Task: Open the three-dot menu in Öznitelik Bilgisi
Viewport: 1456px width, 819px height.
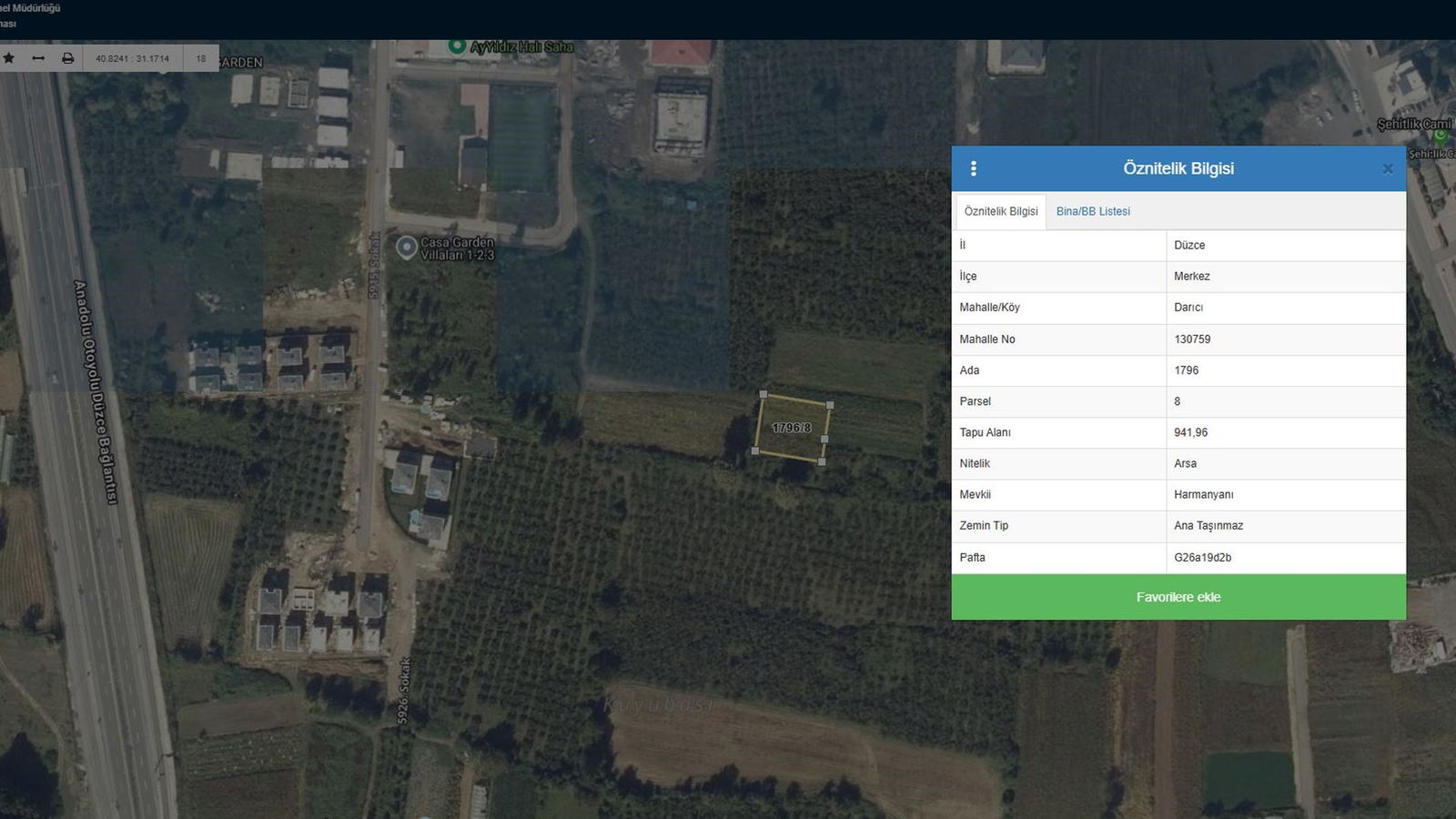Action: 974,168
